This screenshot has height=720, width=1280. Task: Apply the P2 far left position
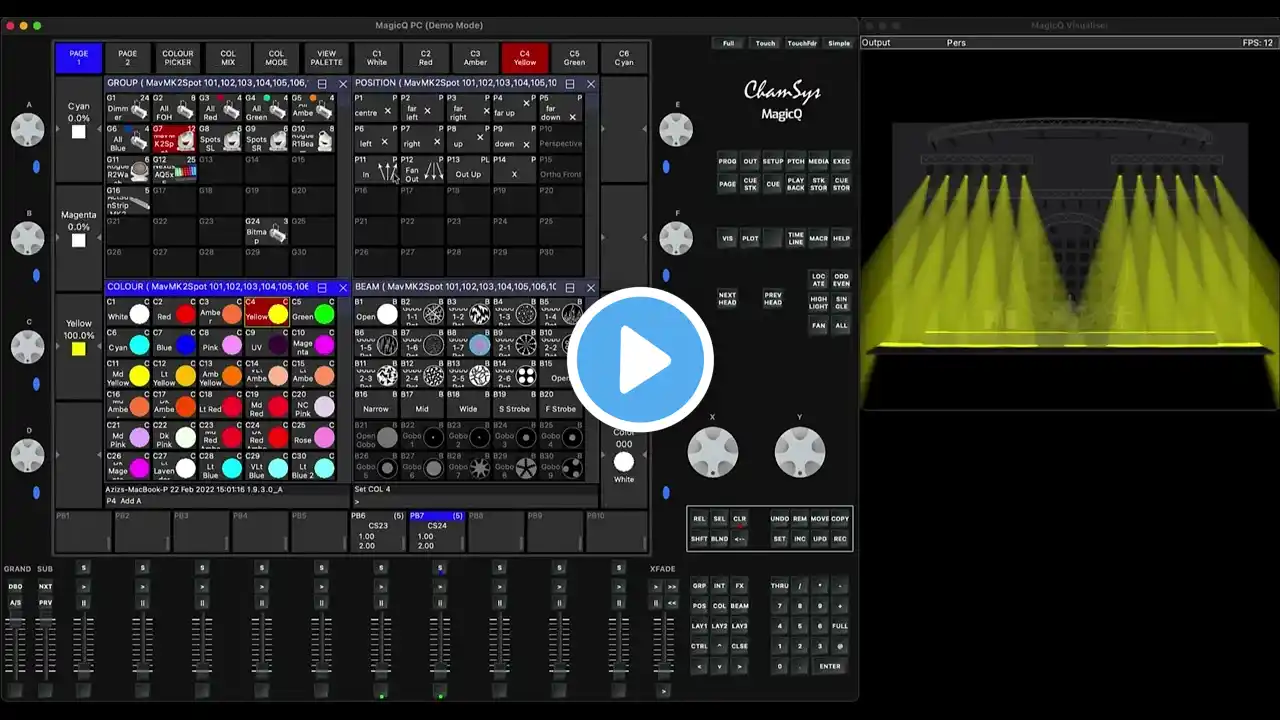point(422,108)
